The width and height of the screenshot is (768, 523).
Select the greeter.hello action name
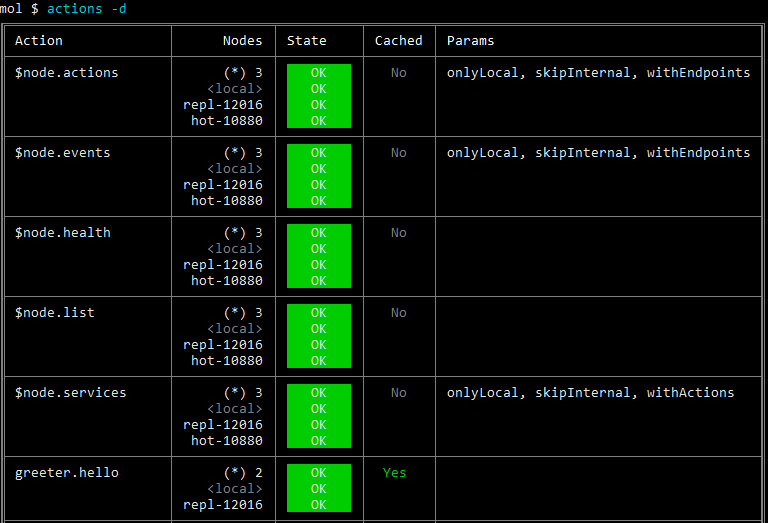[66, 473]
